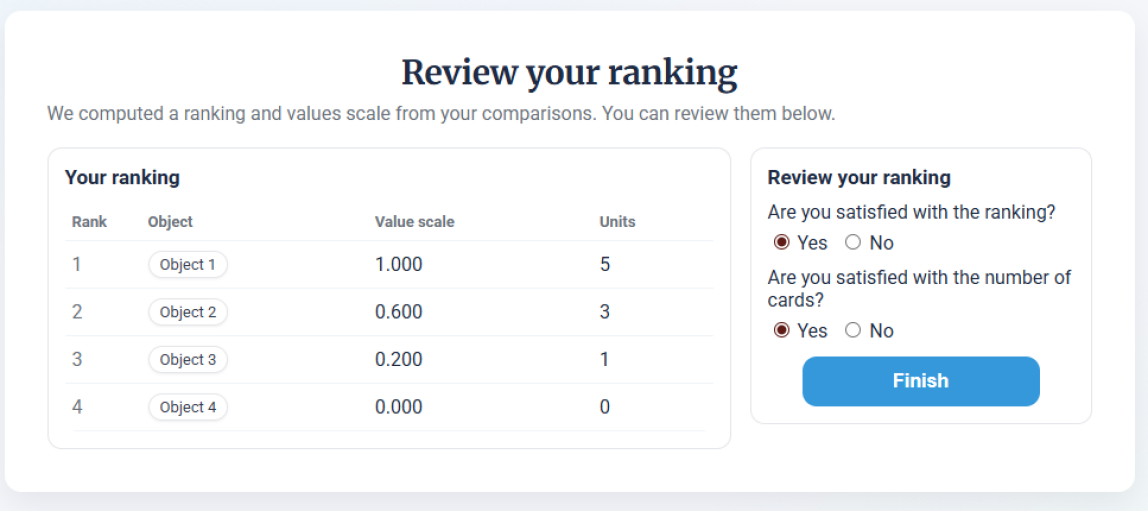Select No for satisfied with the ranking
This screenshot has height=511, width=1148.
point(853,242)
